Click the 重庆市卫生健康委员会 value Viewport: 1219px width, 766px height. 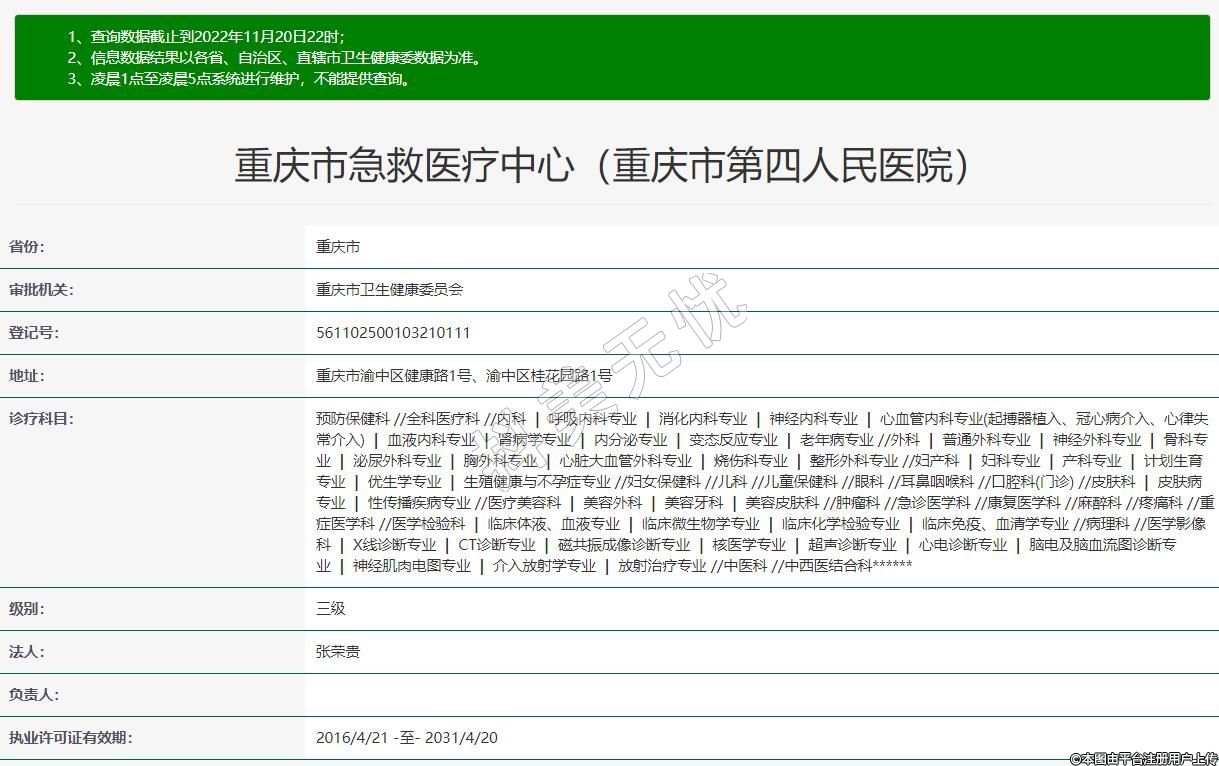390,290
